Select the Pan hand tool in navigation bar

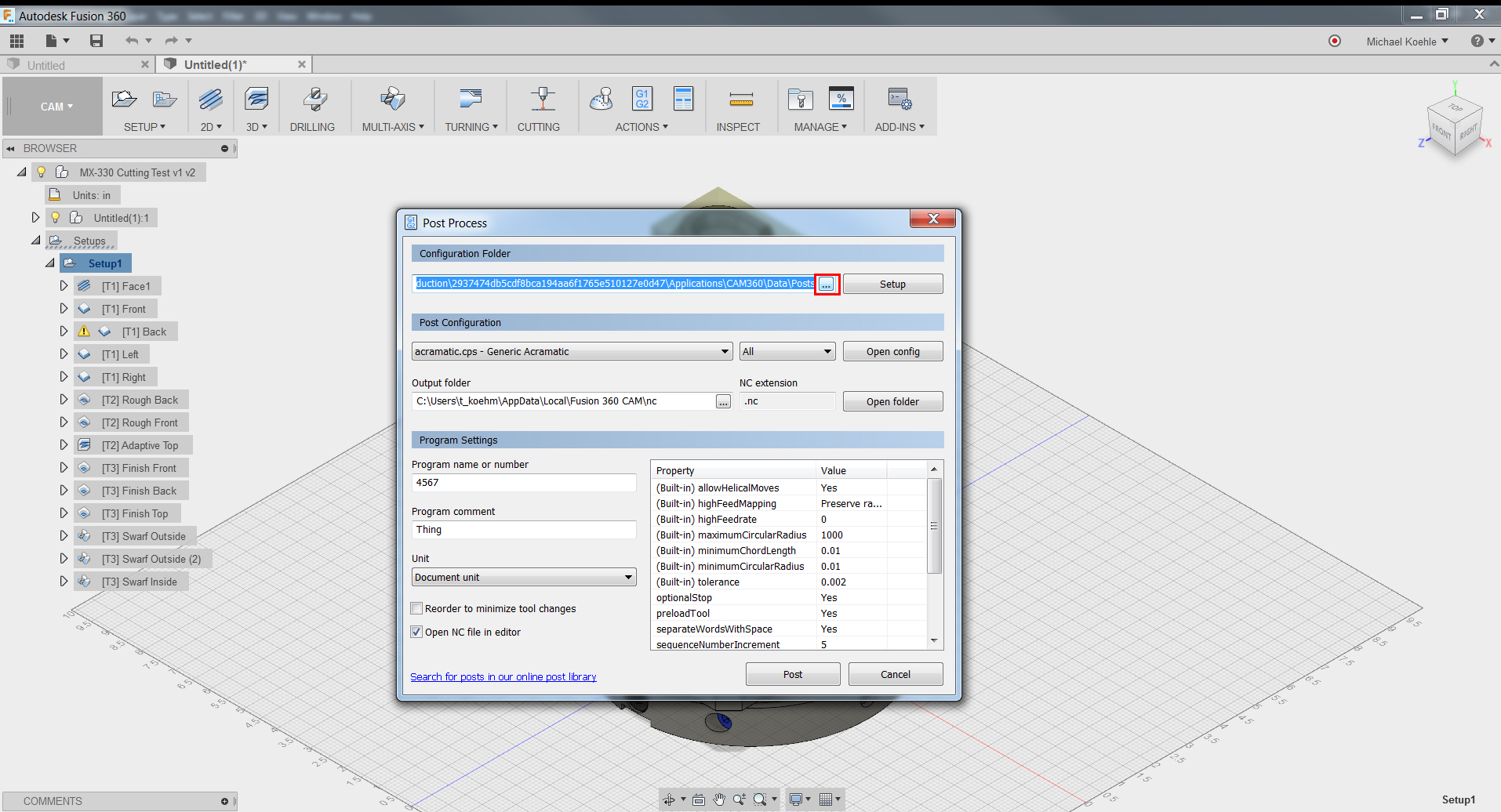tap(719, 799)
